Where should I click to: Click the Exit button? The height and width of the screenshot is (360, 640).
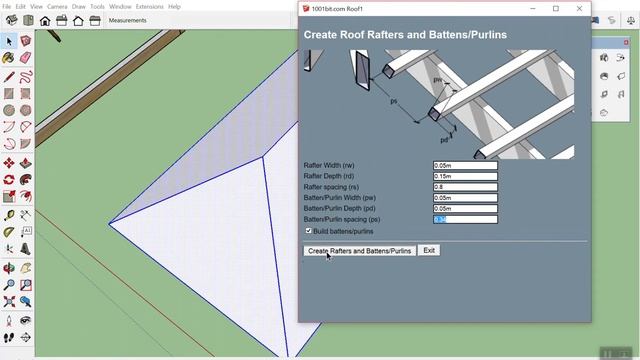(x=429, y=250)
